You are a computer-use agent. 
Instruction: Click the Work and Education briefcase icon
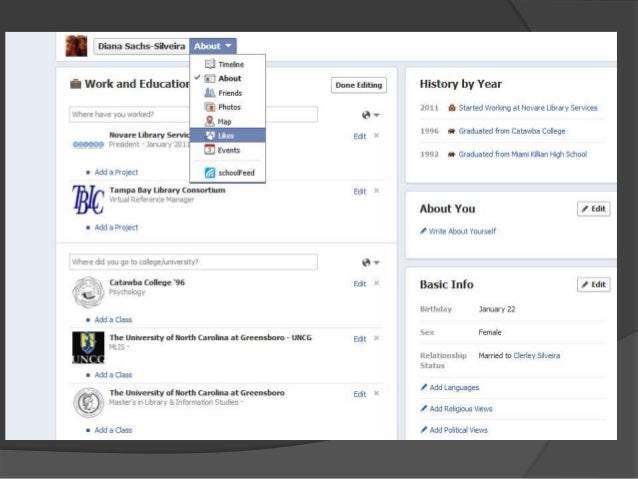point(76,84)
